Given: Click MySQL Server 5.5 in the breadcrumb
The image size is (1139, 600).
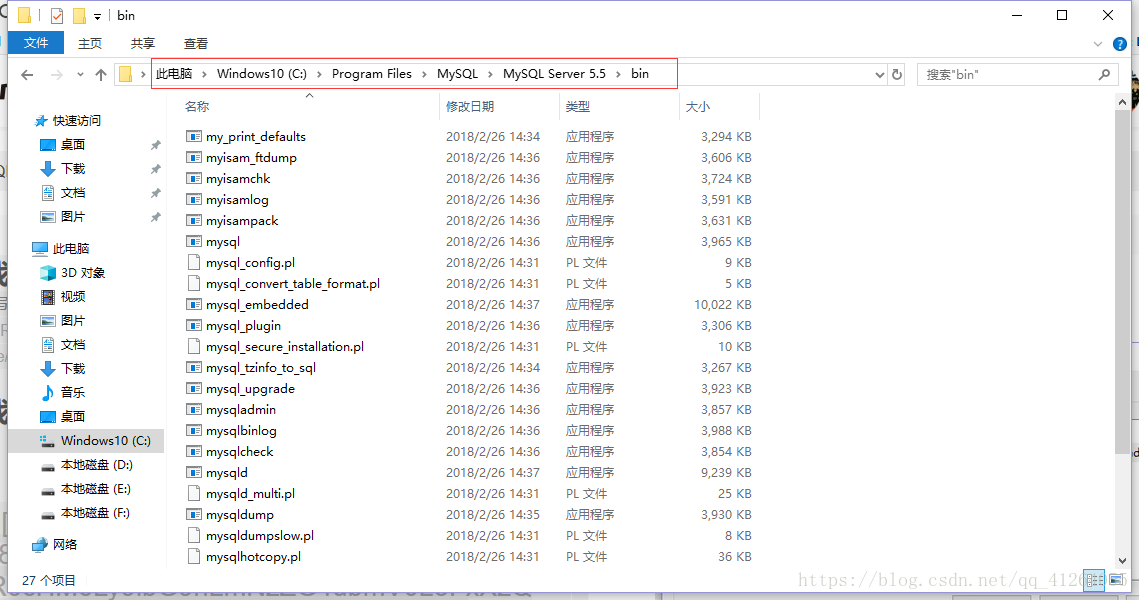Looking at the screenshot, I should (554, 73).
